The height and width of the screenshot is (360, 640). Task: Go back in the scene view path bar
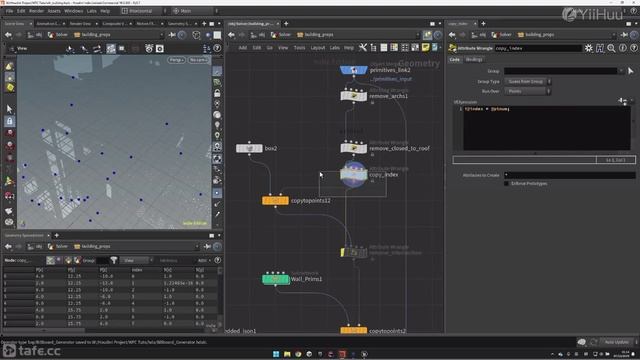click(8, 35)
